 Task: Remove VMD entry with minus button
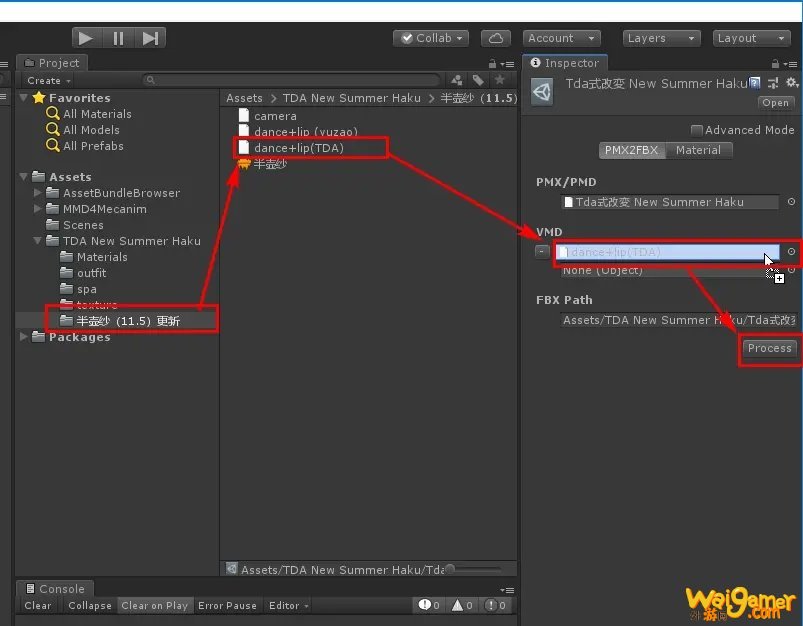point(542,252)
